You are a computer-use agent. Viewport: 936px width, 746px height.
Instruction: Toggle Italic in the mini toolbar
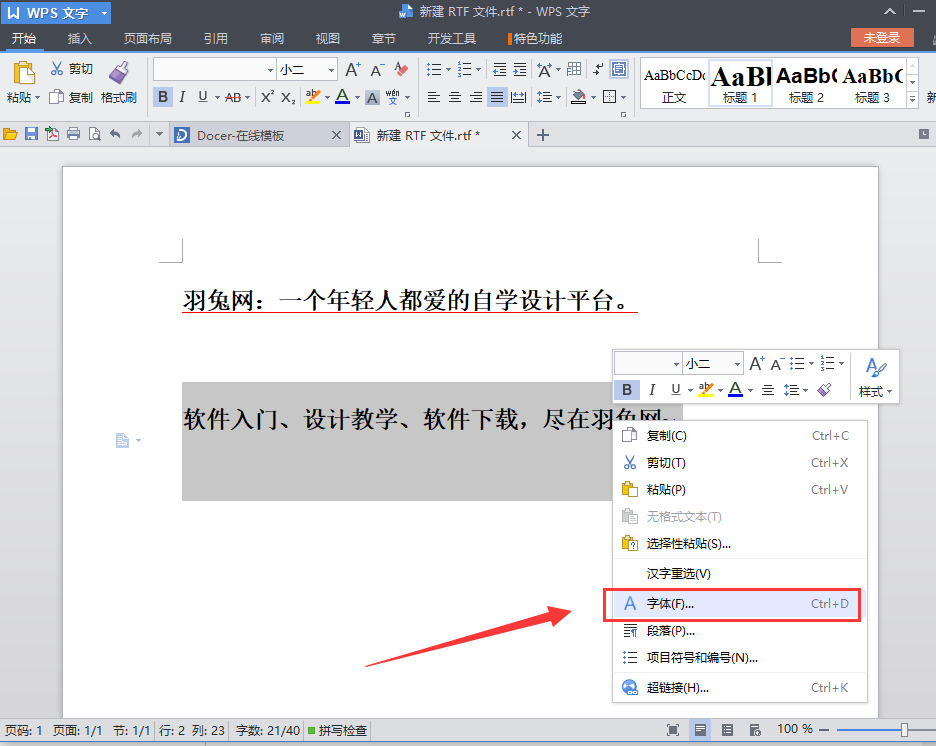tap(652, 390)
